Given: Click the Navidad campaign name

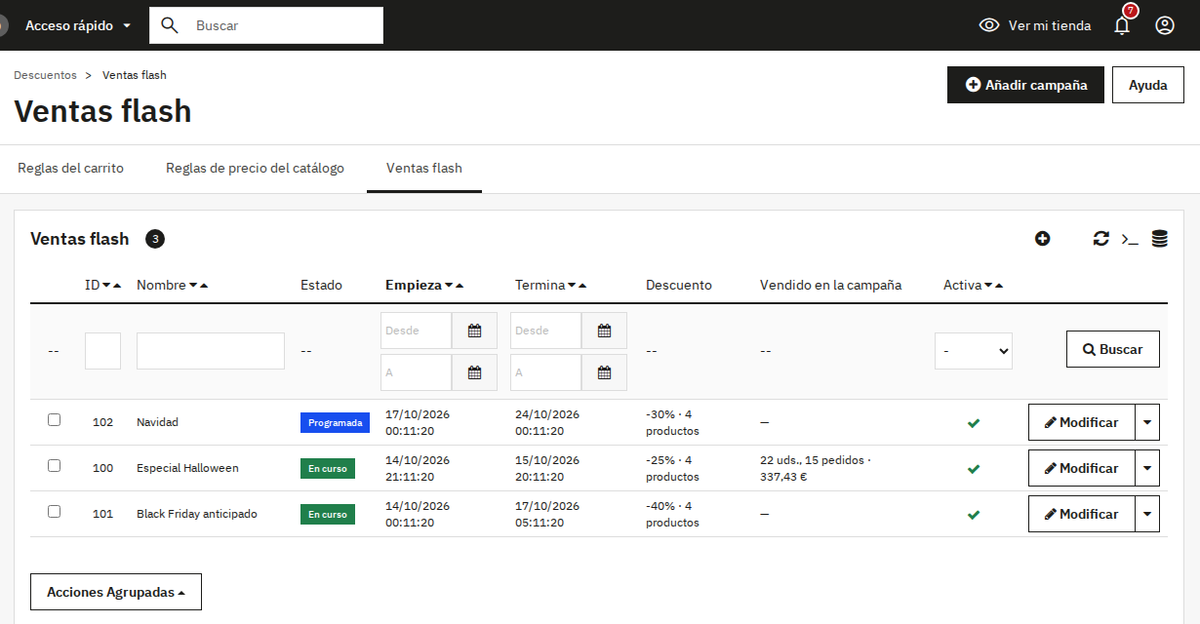Looking at the screenshot, I should (x=158, y=422).
